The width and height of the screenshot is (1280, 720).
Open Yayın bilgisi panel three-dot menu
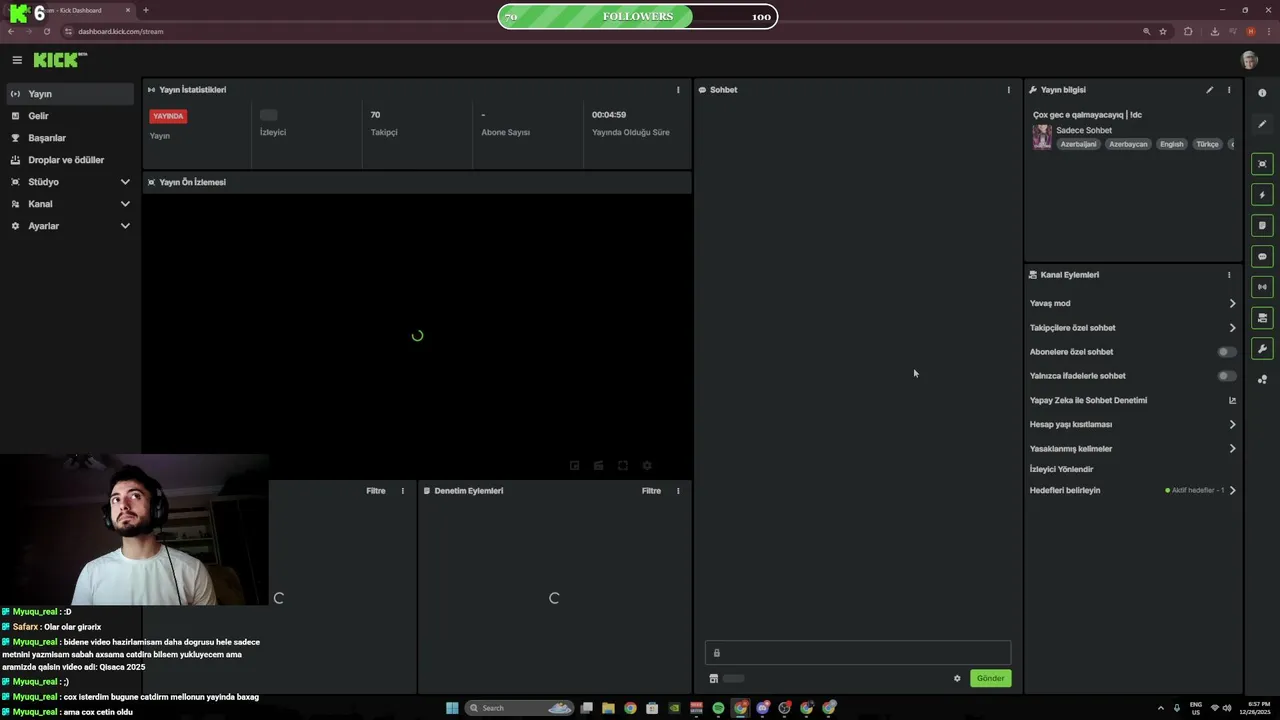1229,90
